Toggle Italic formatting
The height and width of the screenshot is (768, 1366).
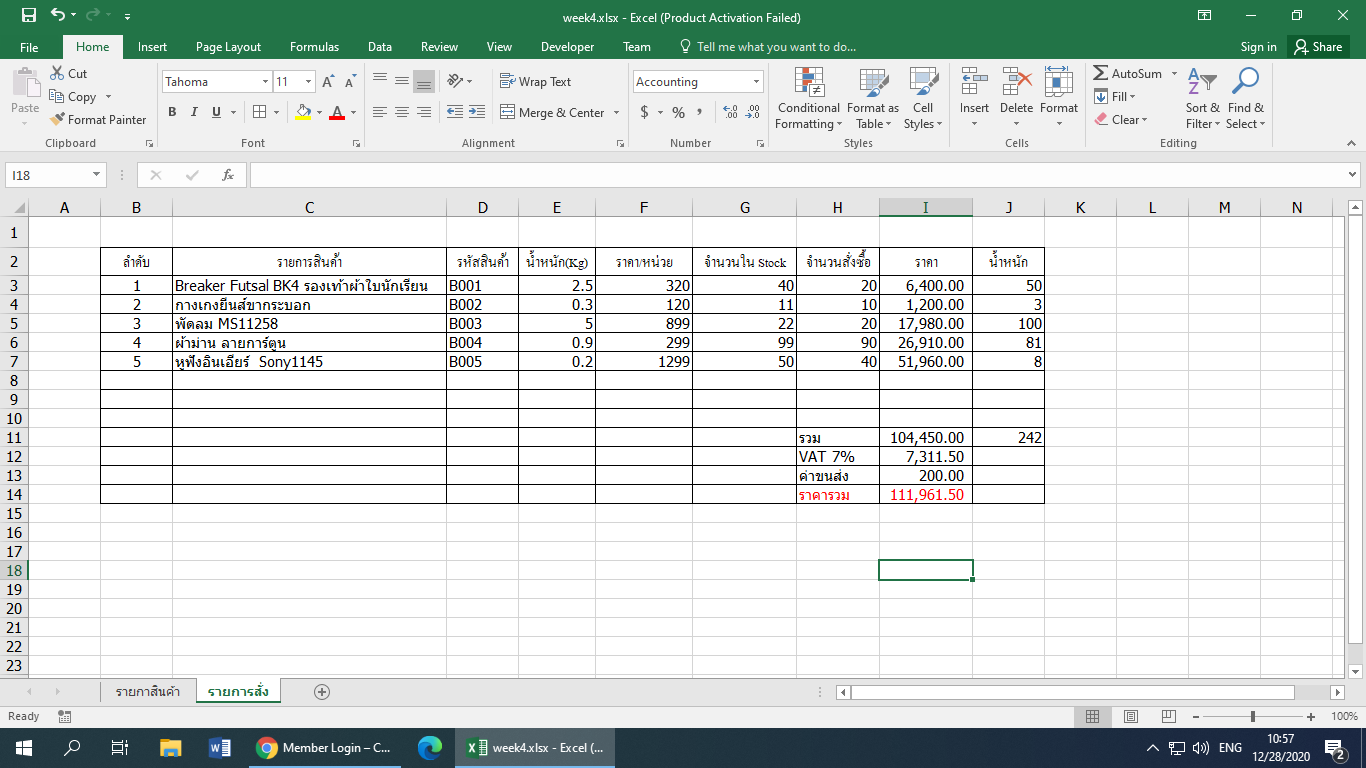point(194,113)
